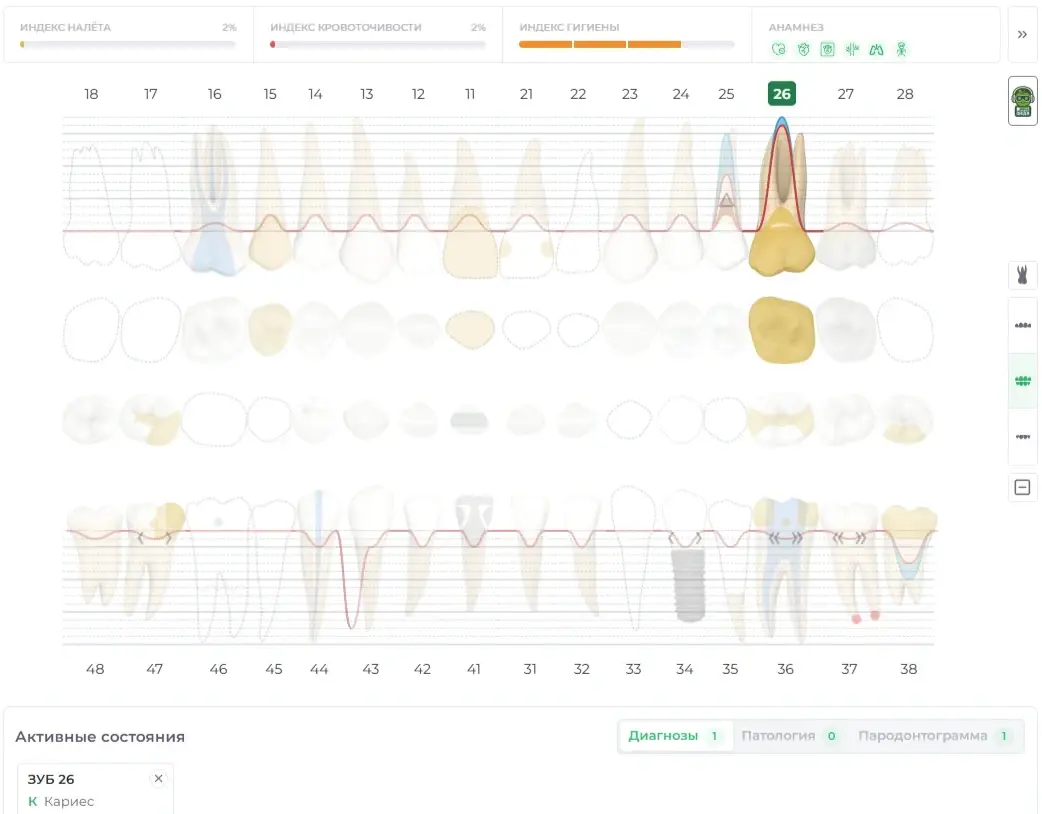Click the Индекс налёта progress bar

click(x=128, y=45)
